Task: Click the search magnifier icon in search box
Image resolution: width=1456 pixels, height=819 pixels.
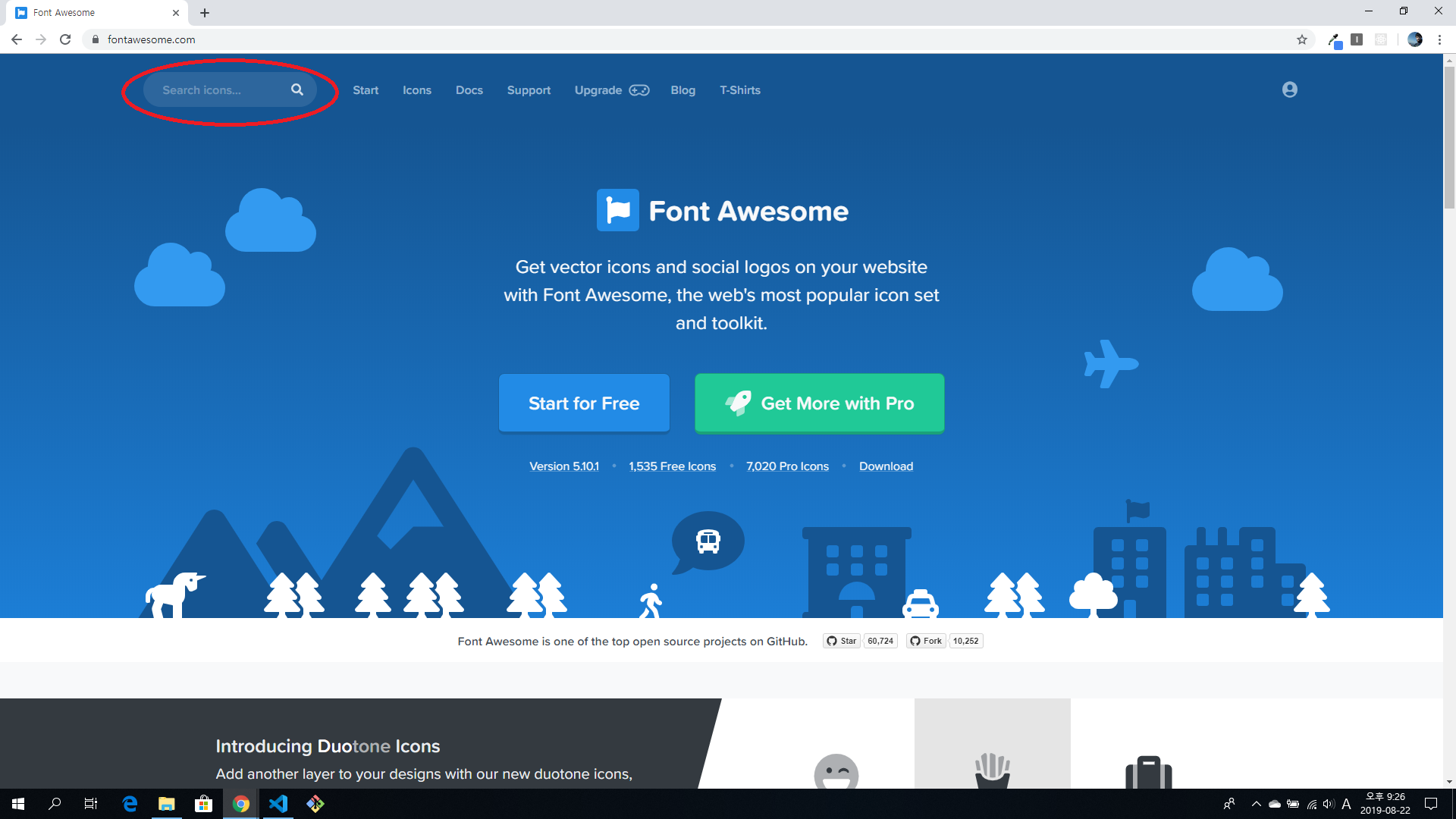Action: 297,89
